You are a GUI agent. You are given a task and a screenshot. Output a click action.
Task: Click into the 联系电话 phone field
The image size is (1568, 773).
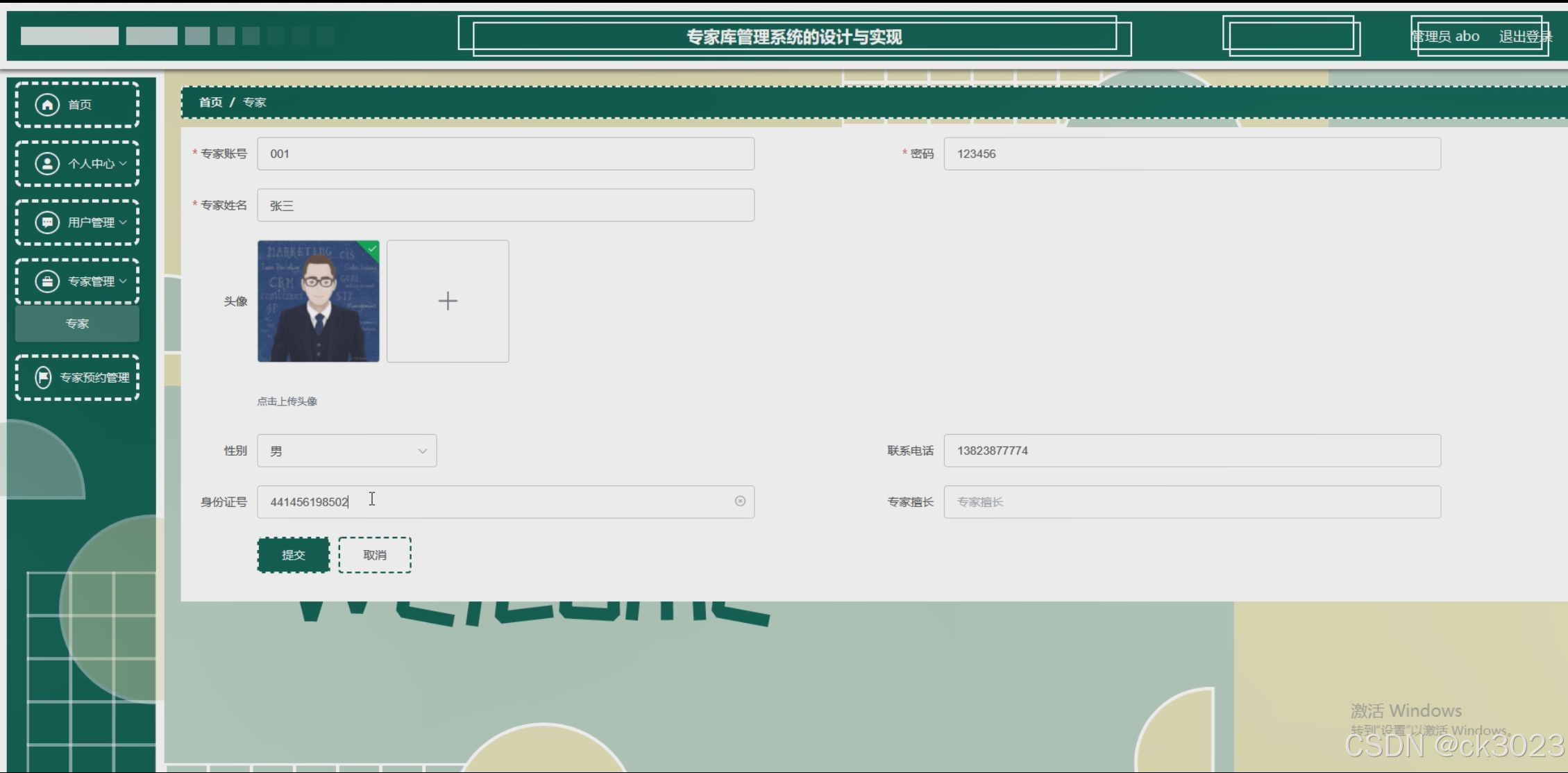click(x=1191, y=451)
